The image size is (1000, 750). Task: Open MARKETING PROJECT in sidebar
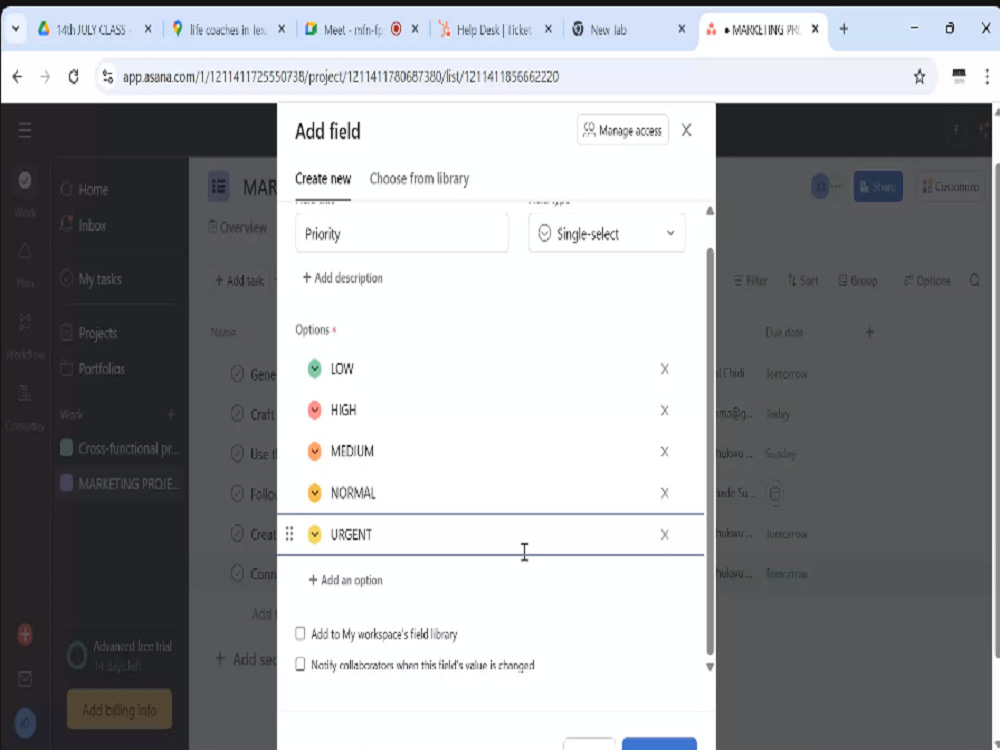click(x=120, y=483)
